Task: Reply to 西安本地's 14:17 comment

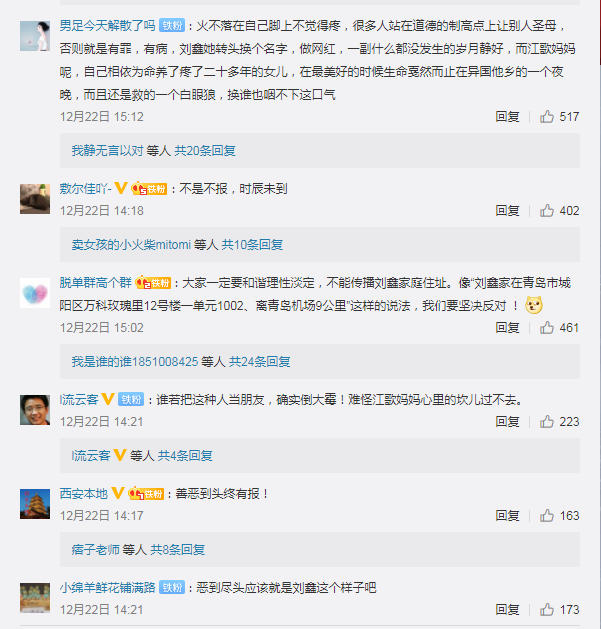Action: tap(507, 515)
